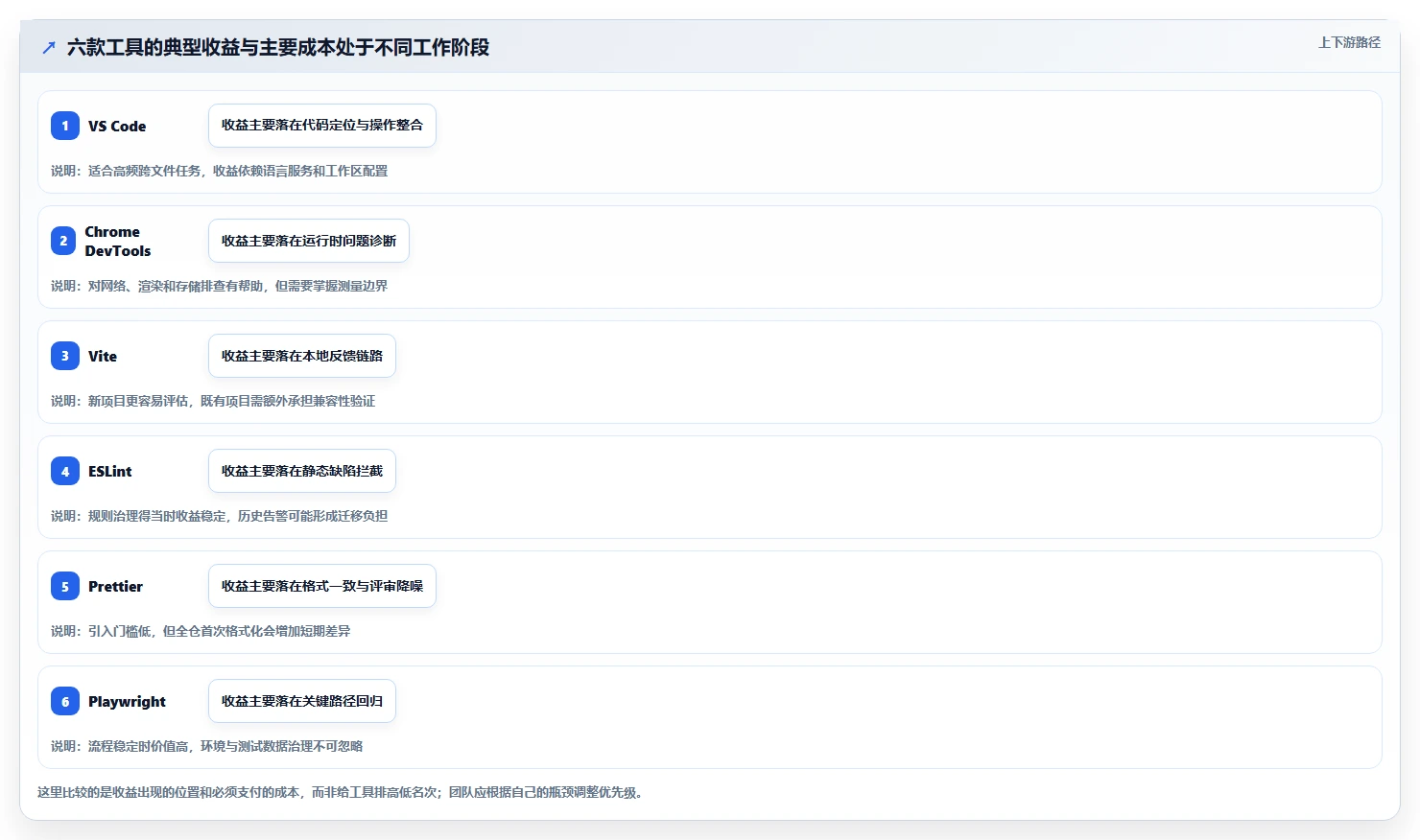The width and height of the screenshot is (1420, 840).
Task: Click the 收益主要落在本地反馈链路 chip
Action: point(302,356)
